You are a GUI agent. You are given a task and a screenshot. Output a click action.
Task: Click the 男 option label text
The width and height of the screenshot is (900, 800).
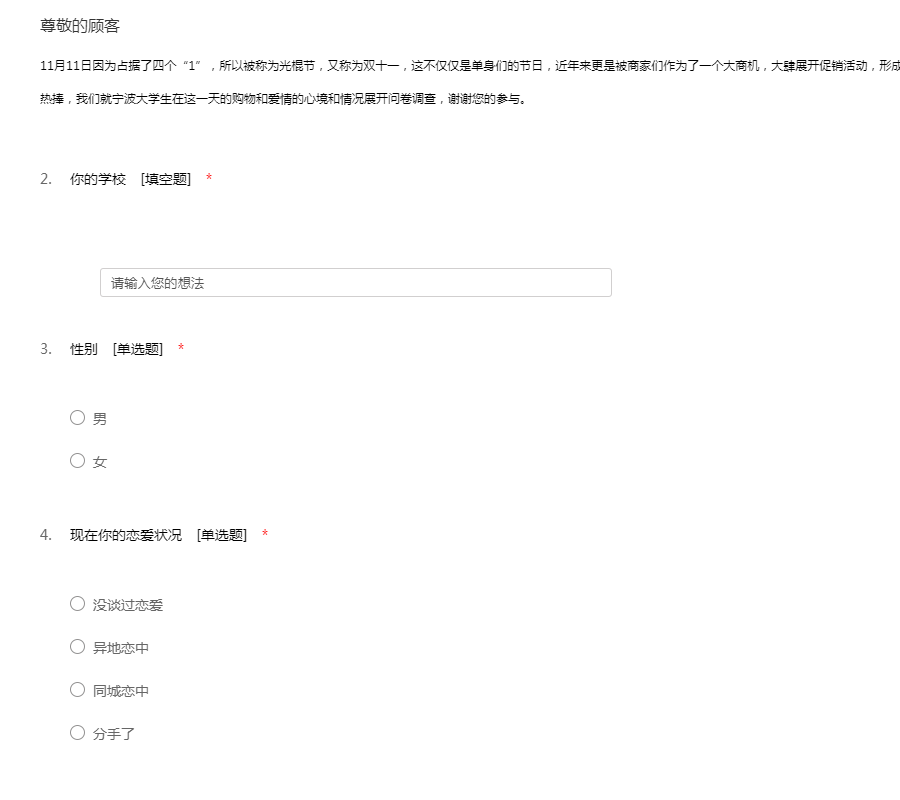tap(100, 419)
